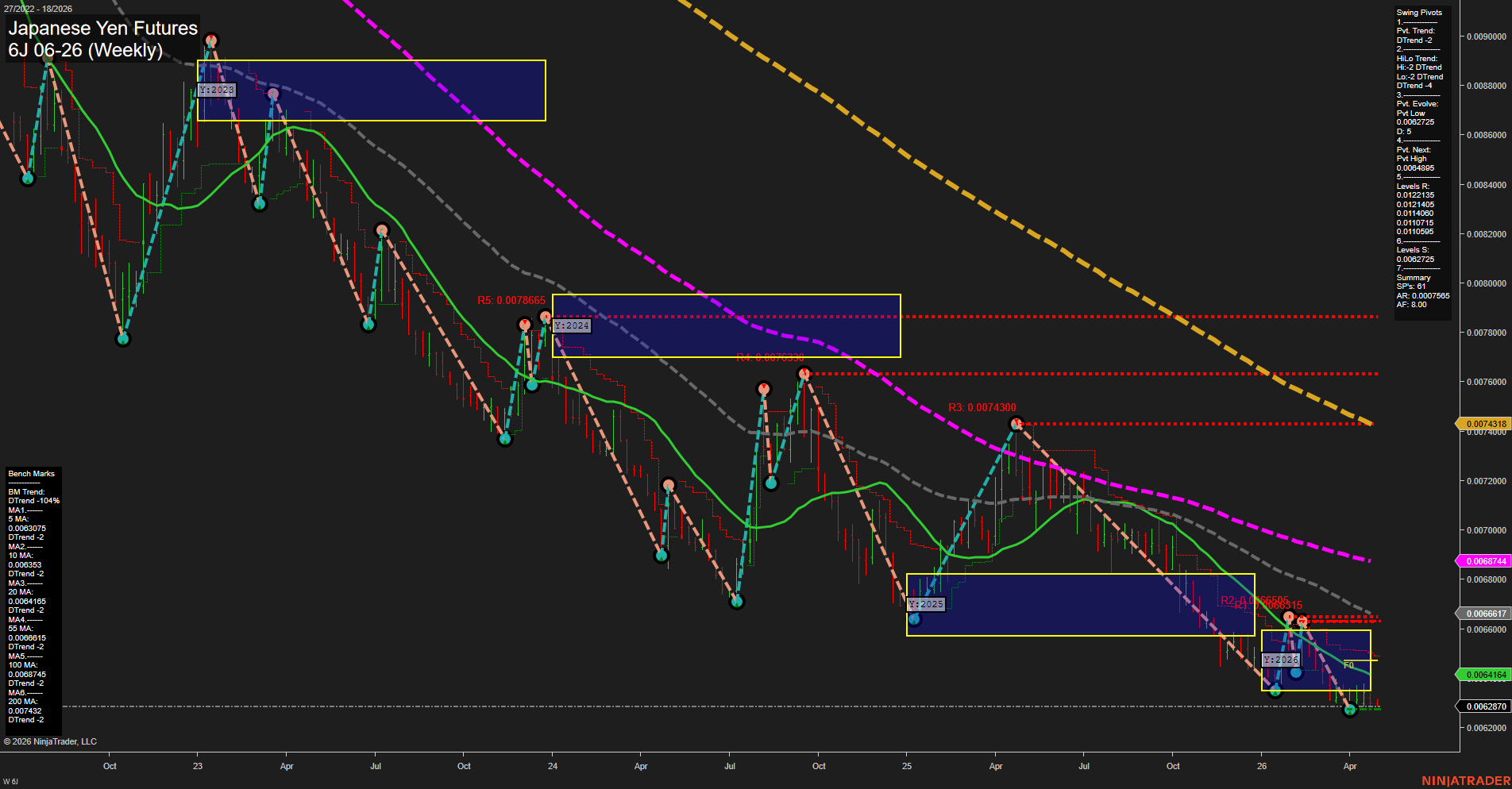Click the blue dot marker inside the Y:2026 box

point(1298,672)
